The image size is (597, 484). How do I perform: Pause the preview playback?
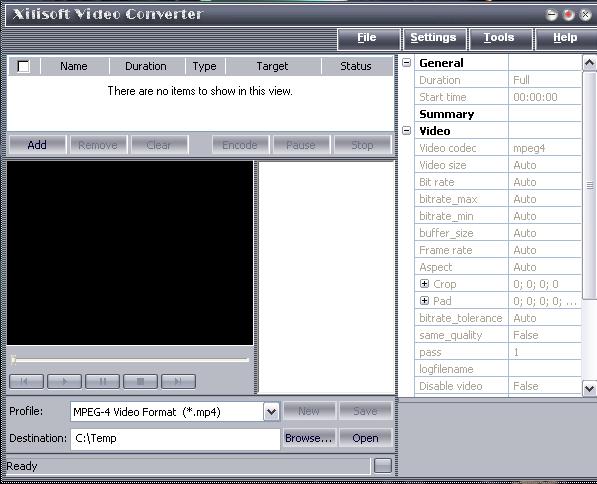click(102, 381)
